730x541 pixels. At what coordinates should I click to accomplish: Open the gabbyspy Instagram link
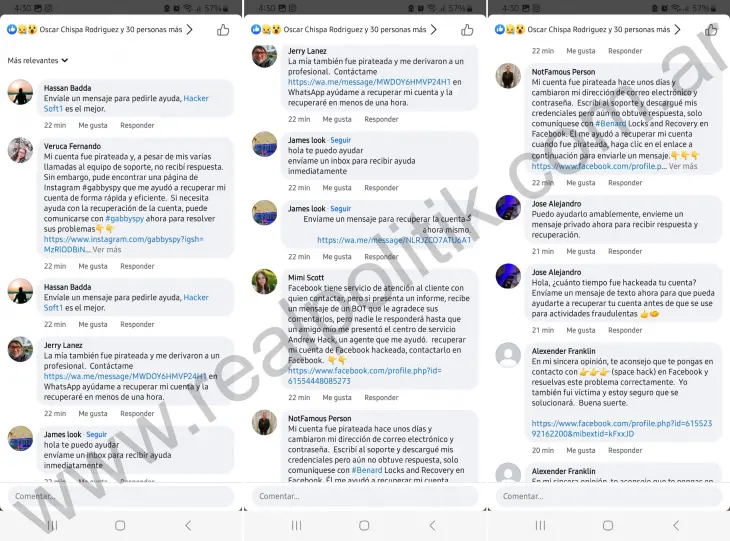(x=124, y=244)
